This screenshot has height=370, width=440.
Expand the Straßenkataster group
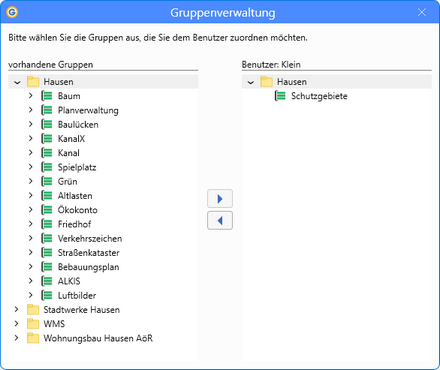click(x=31, y=252)
